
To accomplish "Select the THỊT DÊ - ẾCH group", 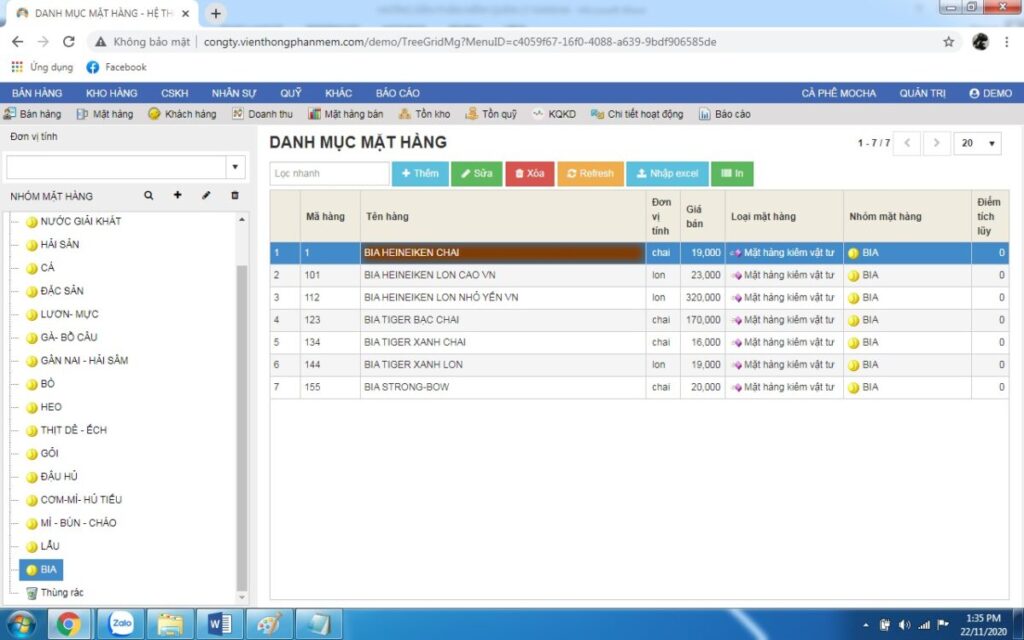I will (73, 430).
